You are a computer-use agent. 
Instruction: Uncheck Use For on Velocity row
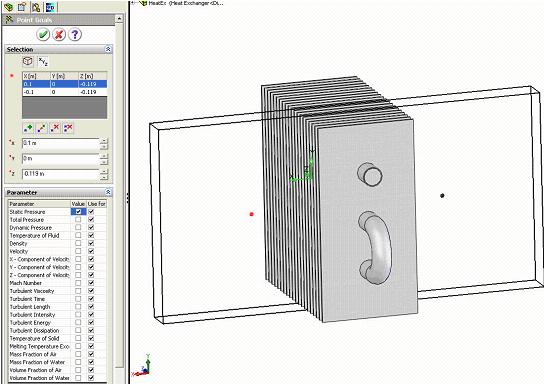91,251
